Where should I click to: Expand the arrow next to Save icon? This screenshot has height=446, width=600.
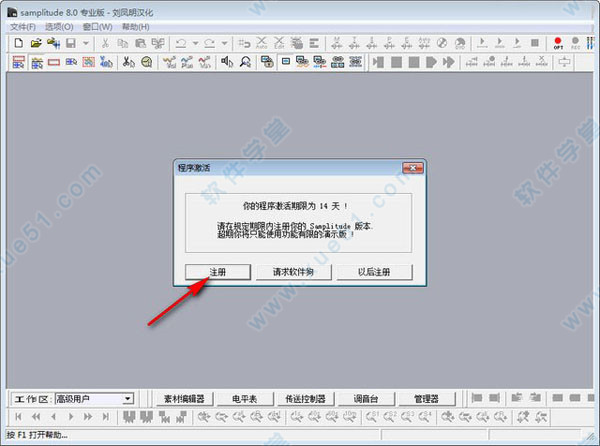tap(86, 43)
